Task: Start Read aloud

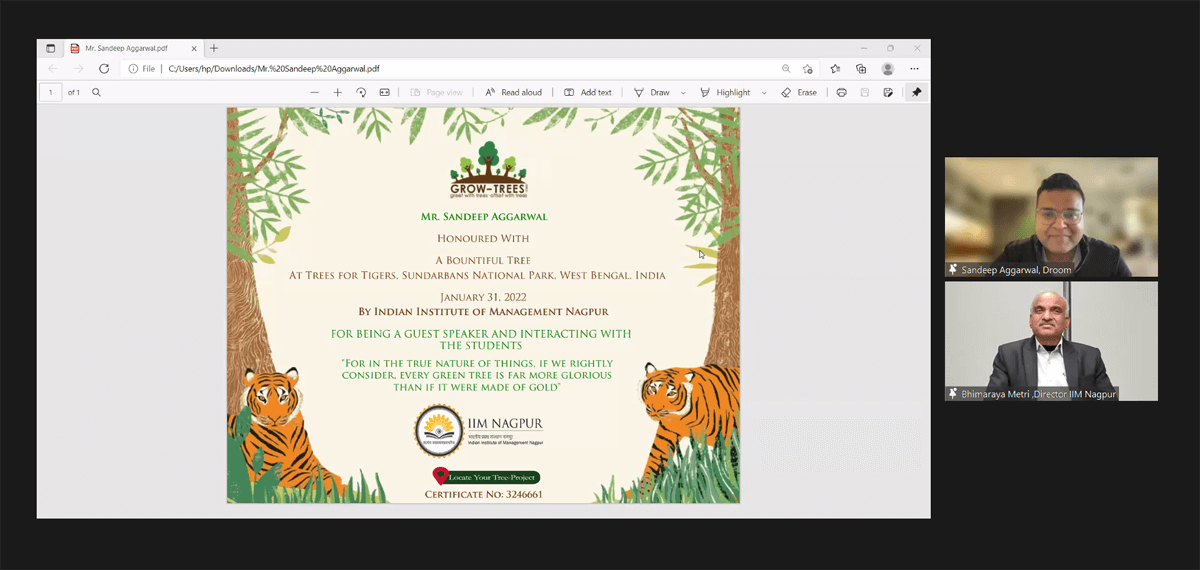Action: (x=513, y=92)
